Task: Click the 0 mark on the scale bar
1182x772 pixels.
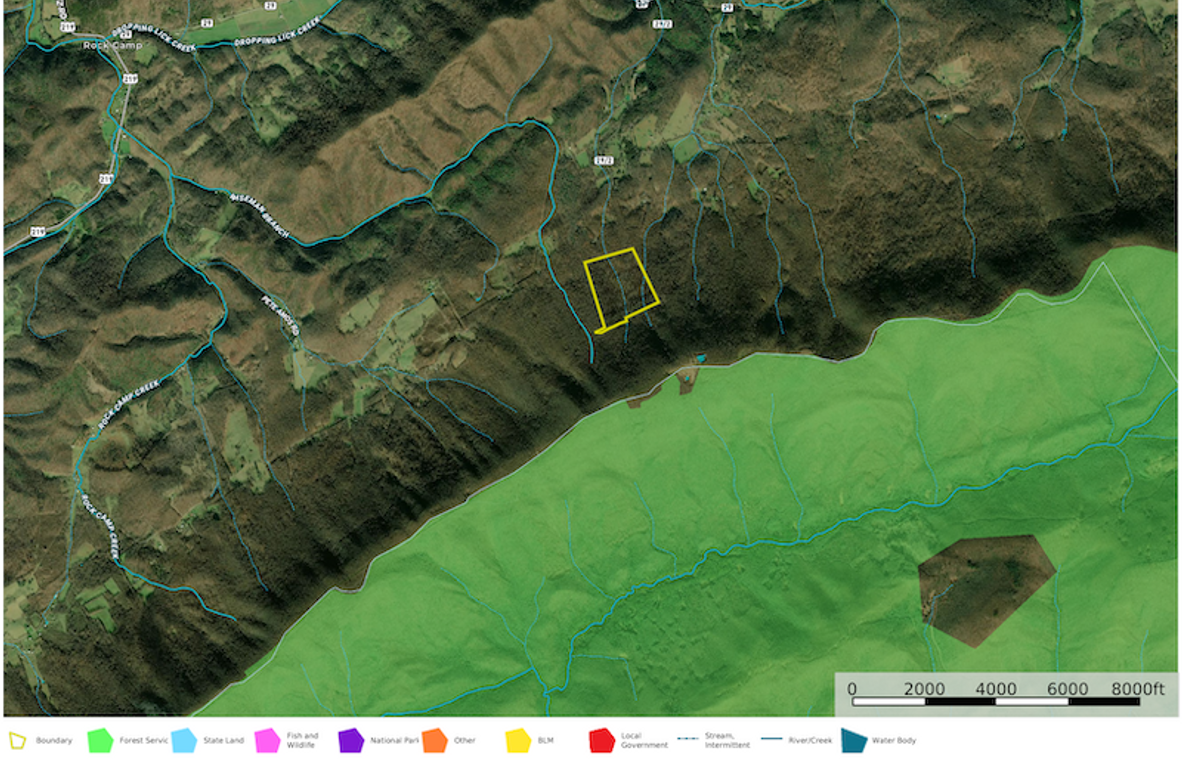Action: click(852, 689)
